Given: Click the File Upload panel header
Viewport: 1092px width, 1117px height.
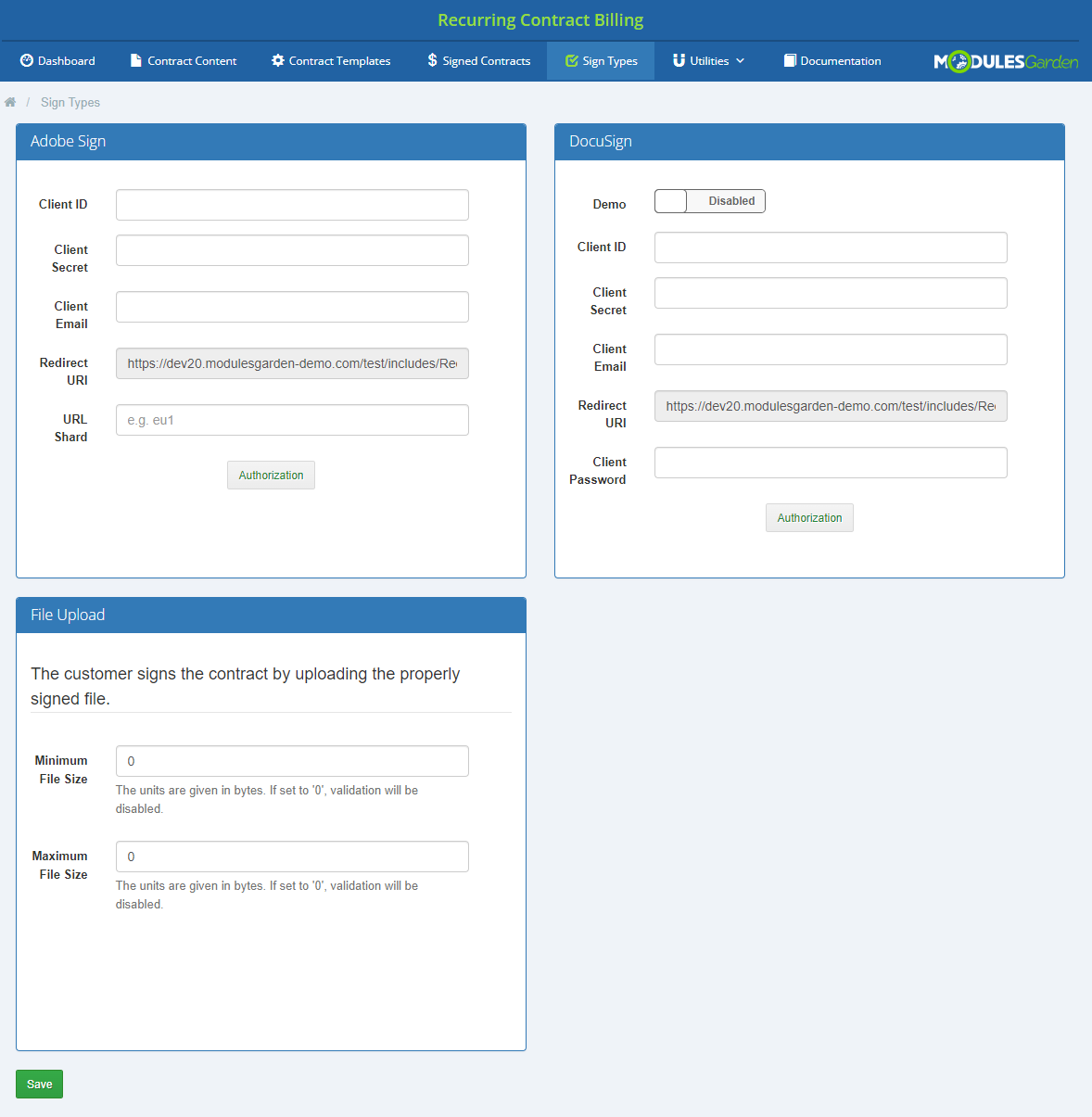Looking at the screenshot, I should tap(271, 616).
